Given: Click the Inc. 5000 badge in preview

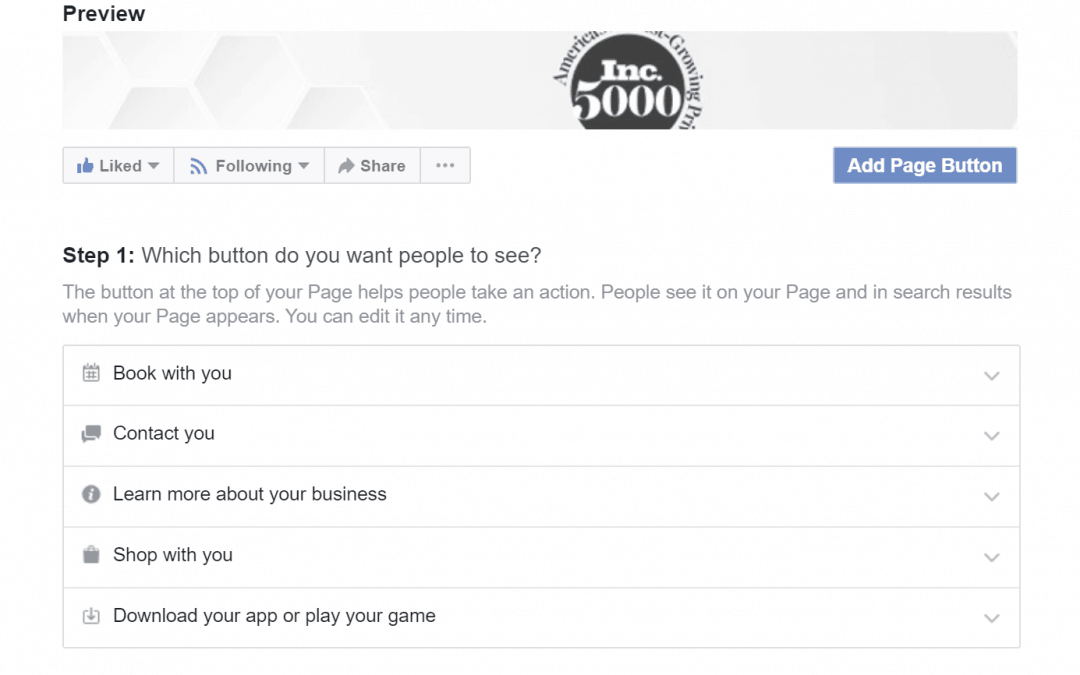Looking at the screenshot, I should coord(627,82).
